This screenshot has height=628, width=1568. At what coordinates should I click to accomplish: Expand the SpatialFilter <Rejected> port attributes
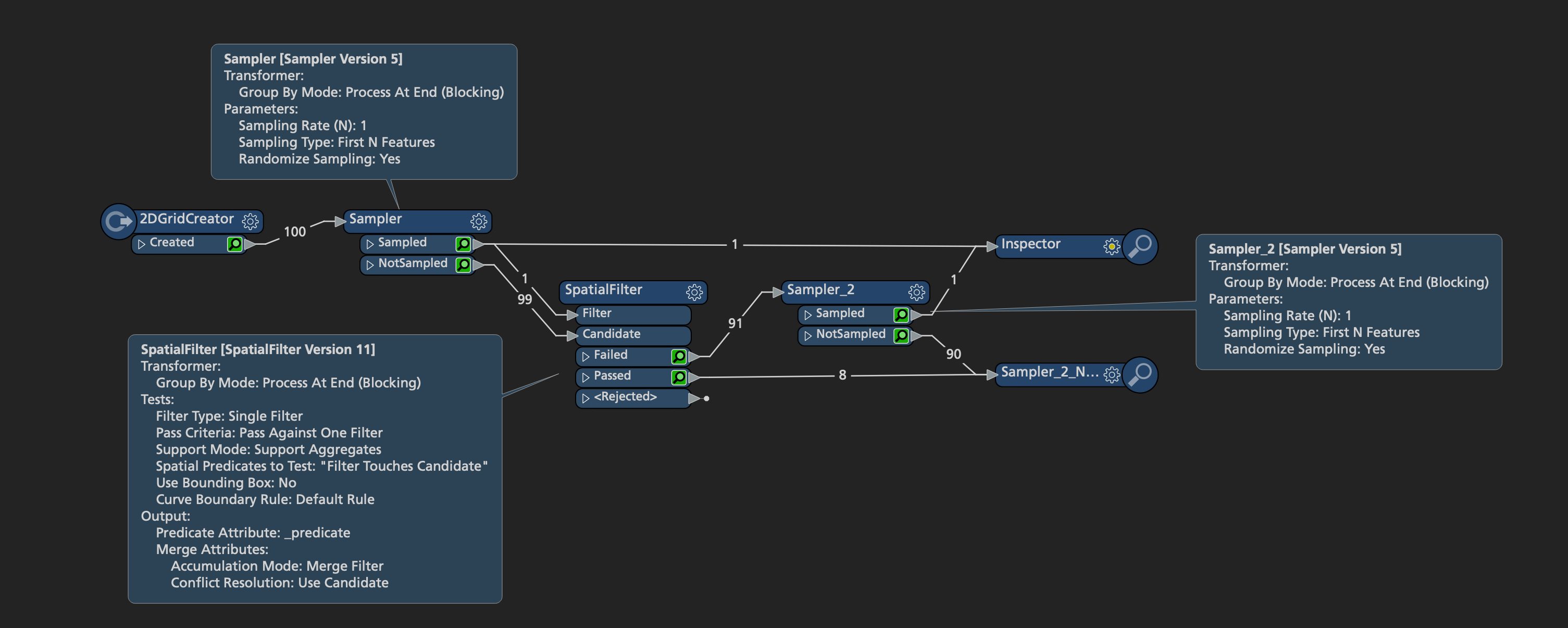pyautogui.click(x=586, y=398)
